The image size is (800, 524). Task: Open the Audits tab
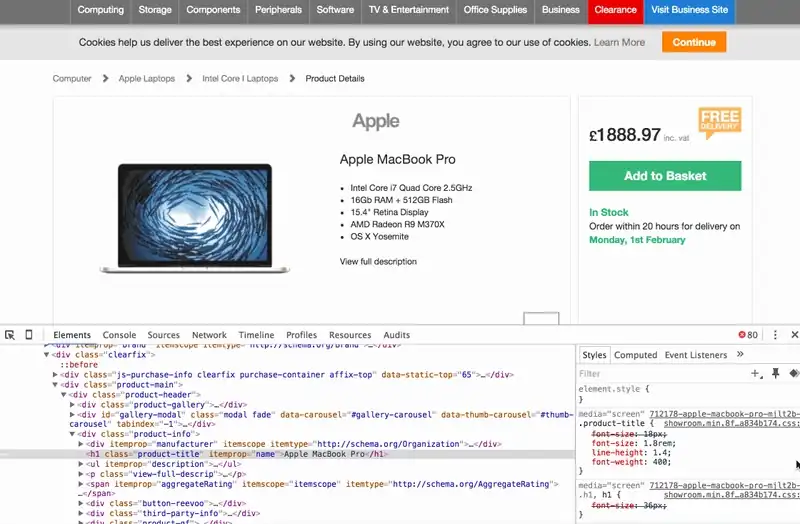396,335
